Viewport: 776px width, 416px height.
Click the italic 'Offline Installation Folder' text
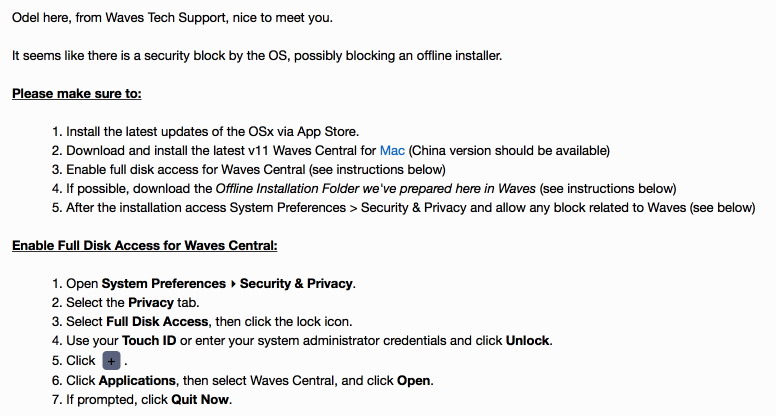pos(287,188)
